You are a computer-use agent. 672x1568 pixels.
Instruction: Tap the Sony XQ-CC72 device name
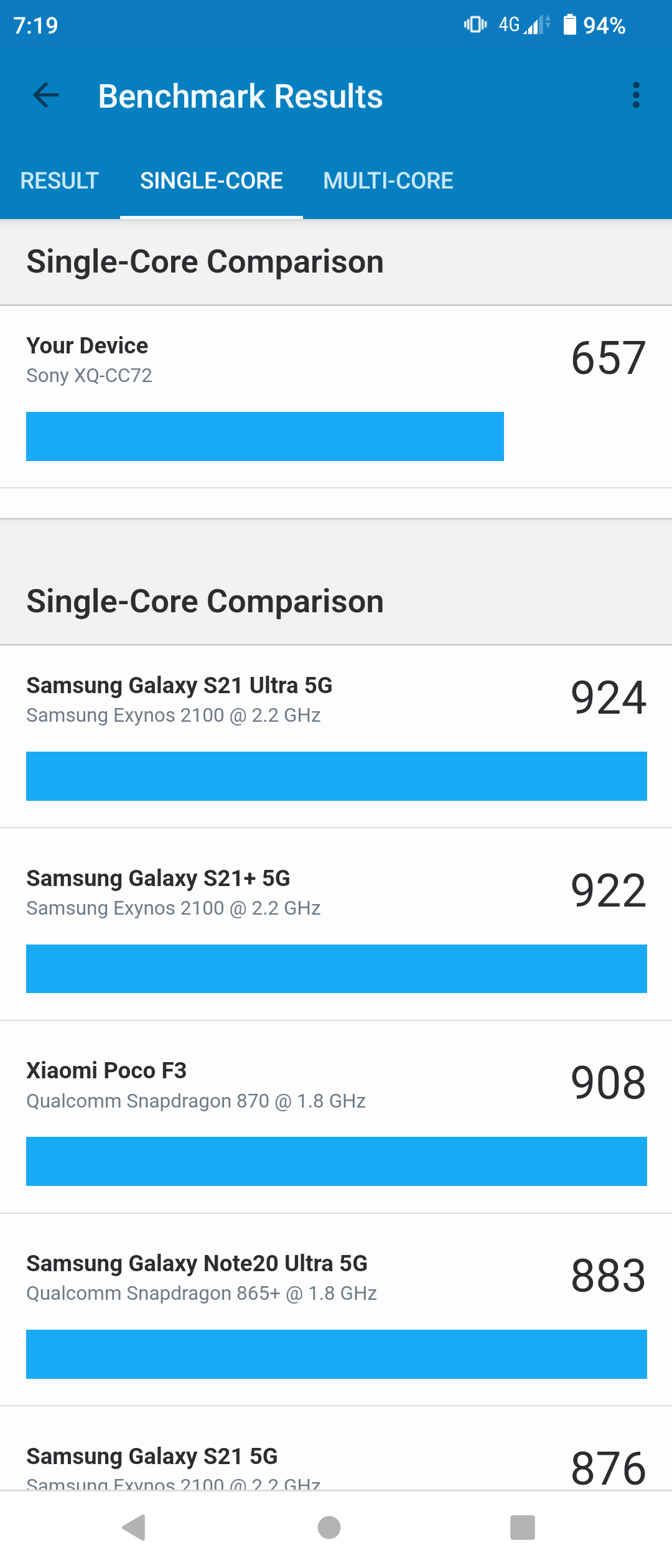click(89, 376)
